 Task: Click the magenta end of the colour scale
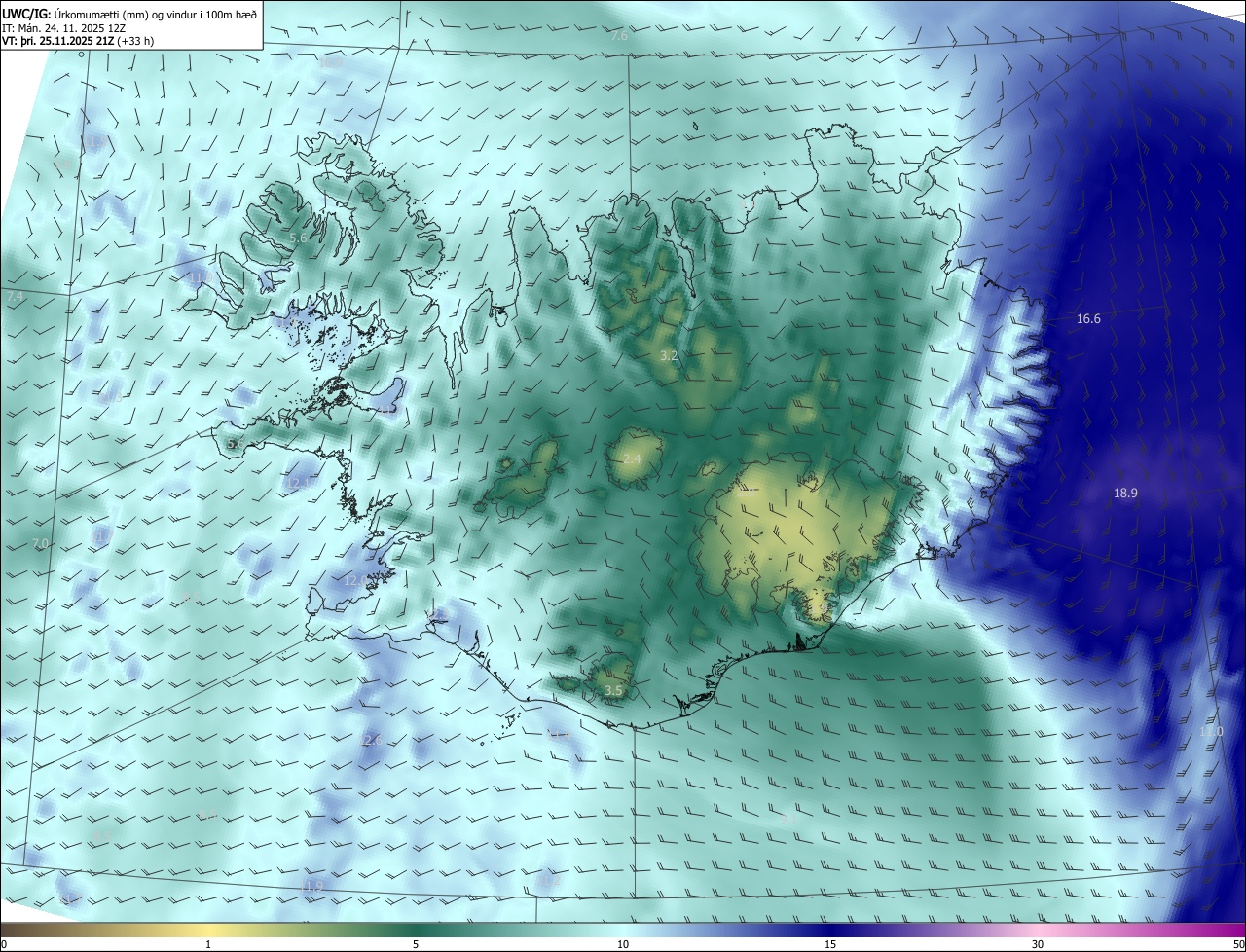1227,931
